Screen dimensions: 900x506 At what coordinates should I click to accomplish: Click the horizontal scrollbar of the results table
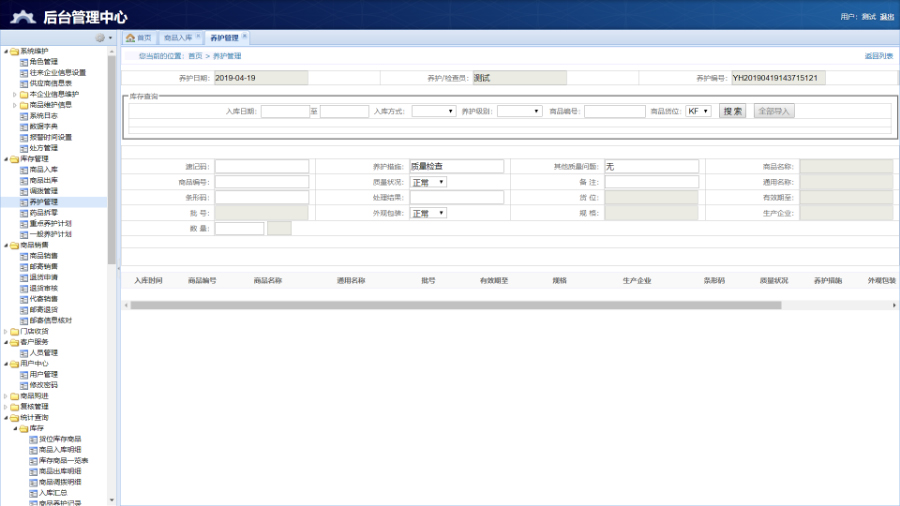coord(456,305)
